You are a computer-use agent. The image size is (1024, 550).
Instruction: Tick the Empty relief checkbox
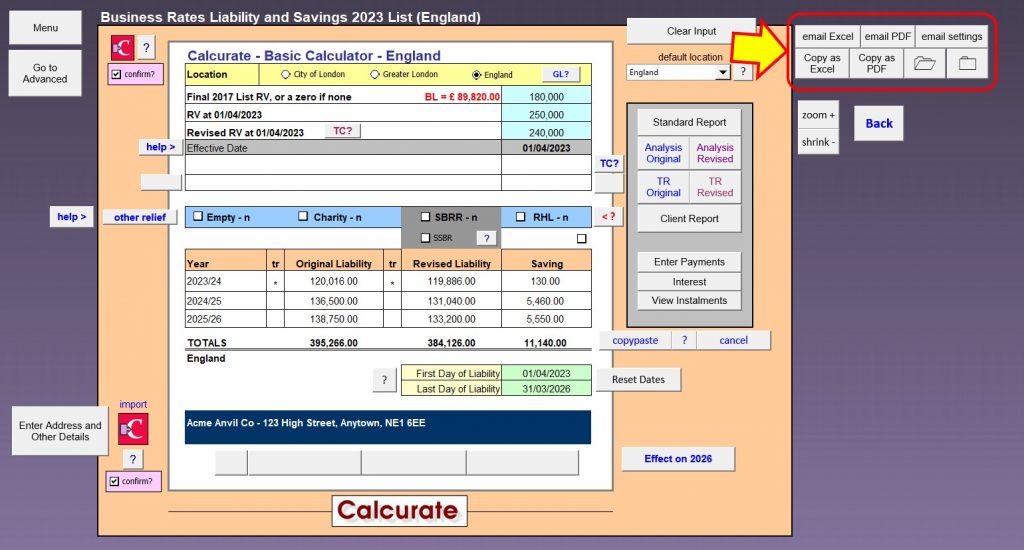(198, 216)
